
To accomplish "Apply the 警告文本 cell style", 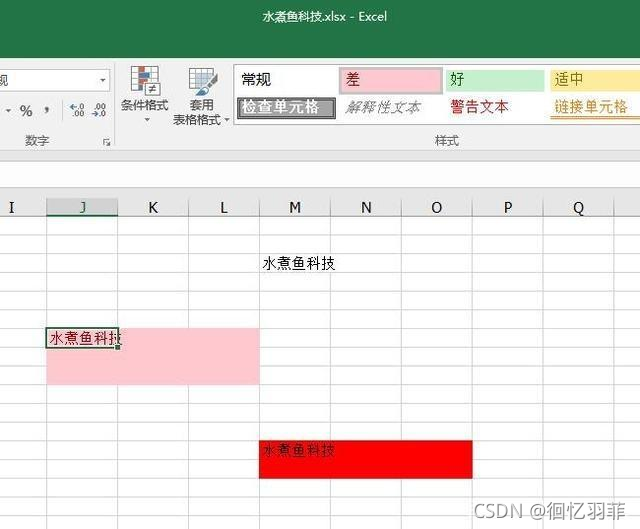I will click(x=495, y=107).
